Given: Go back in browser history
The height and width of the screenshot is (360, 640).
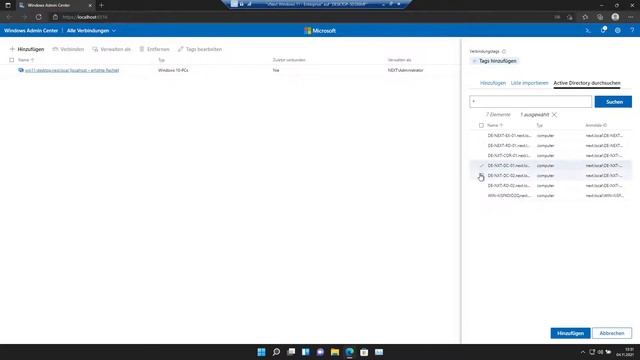Looking at the screenshot, I should pyautogui.click(x=9, y=17).
